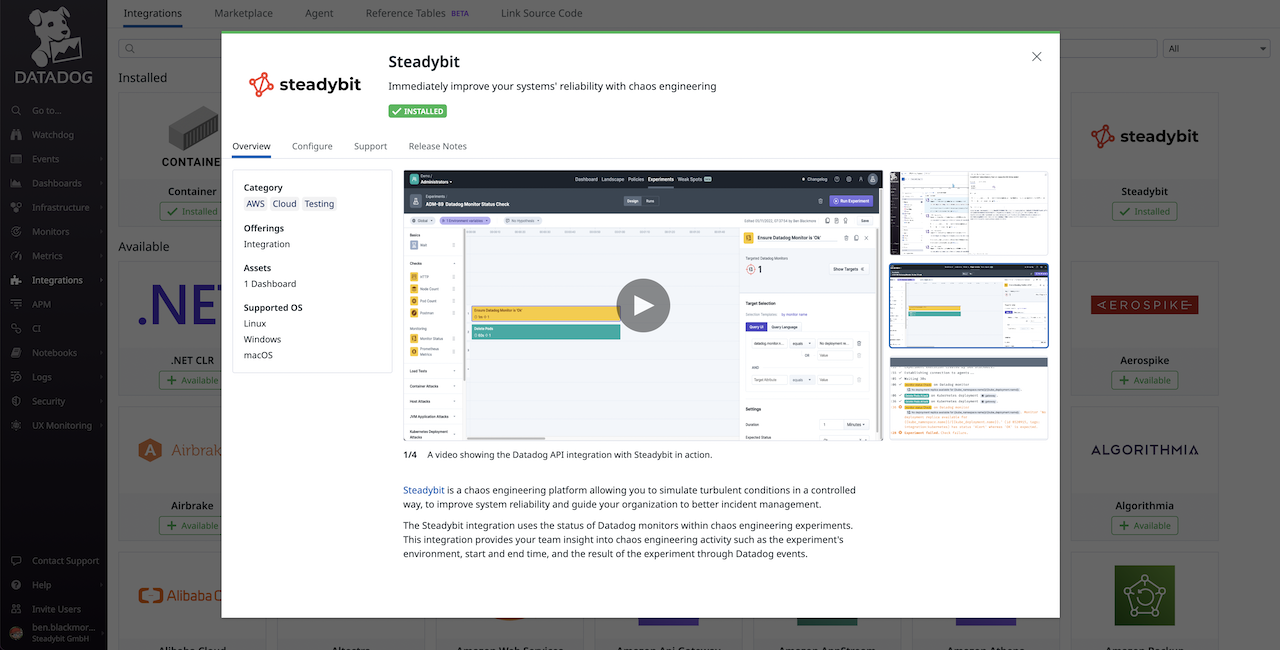Select the Integrations top tab
The height and width of the screenshot is (650, 1280).
pos(153,14)
